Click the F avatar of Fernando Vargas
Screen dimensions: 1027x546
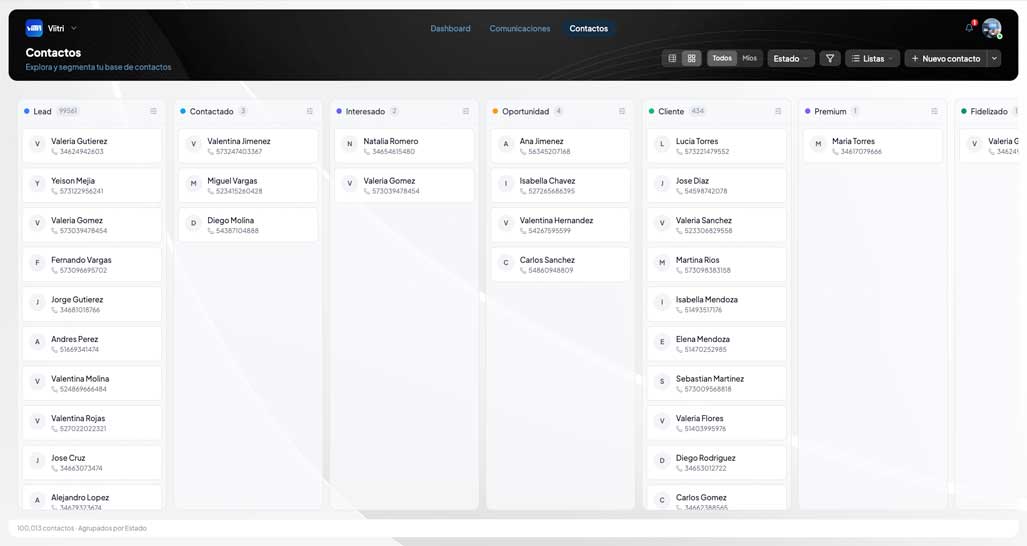click(x=37, y=263)
